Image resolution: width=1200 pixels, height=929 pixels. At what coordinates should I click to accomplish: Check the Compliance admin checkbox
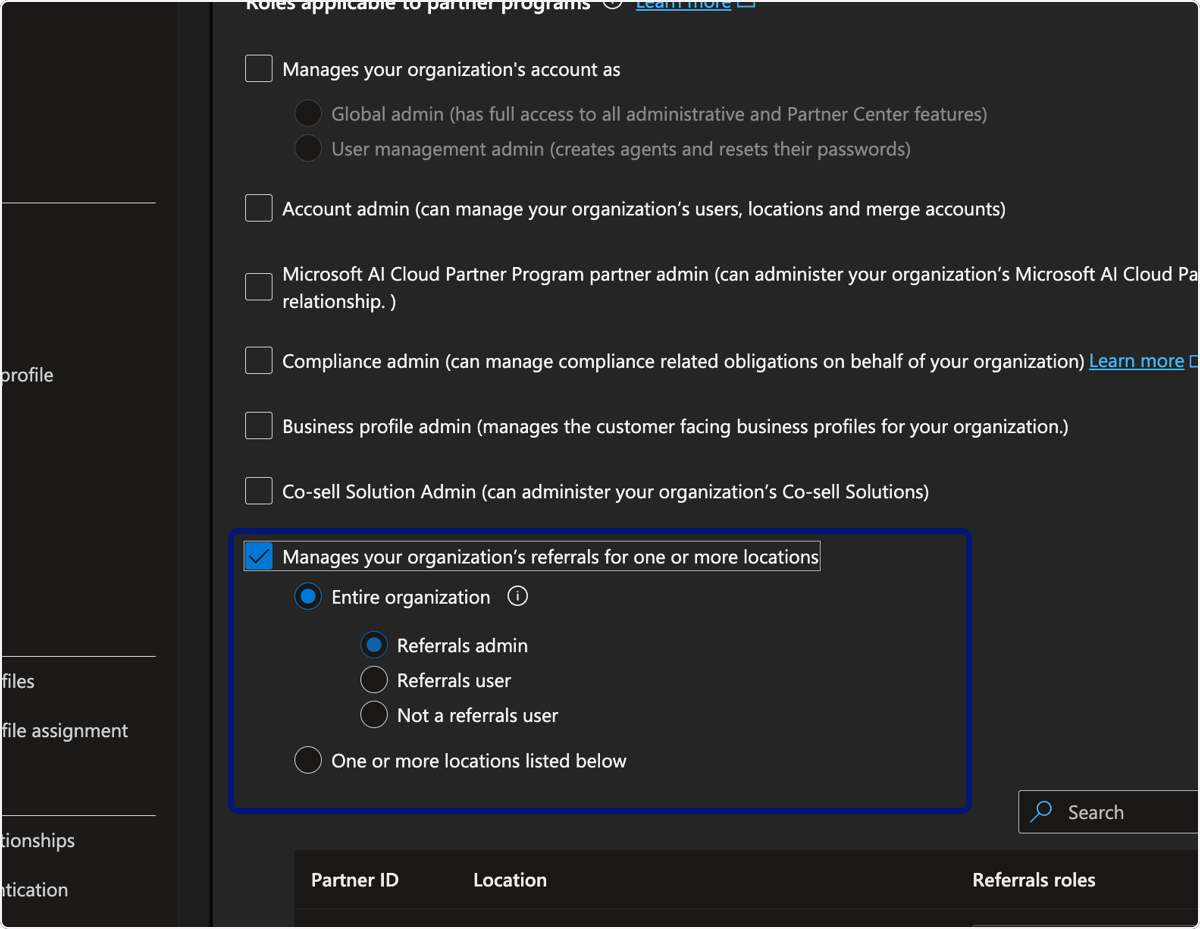[259, 361]
